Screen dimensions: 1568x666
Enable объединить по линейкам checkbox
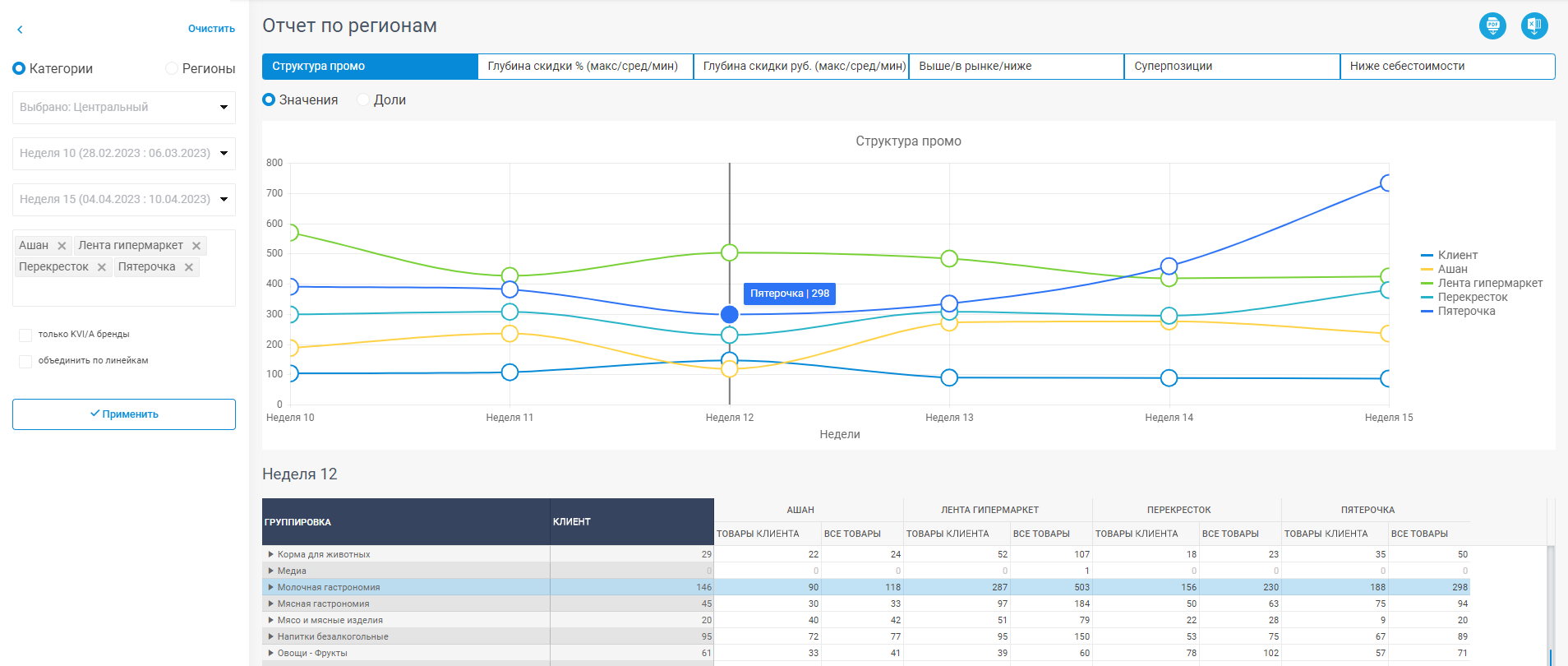pyautogui.click(x=25, y=361)
